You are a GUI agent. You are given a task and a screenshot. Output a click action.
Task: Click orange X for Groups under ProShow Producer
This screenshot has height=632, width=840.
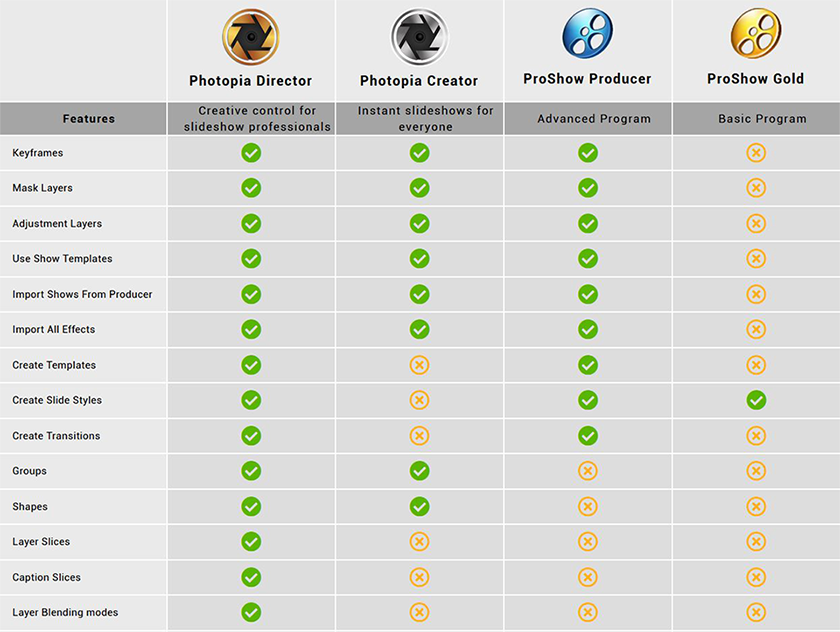pos(588,471)
